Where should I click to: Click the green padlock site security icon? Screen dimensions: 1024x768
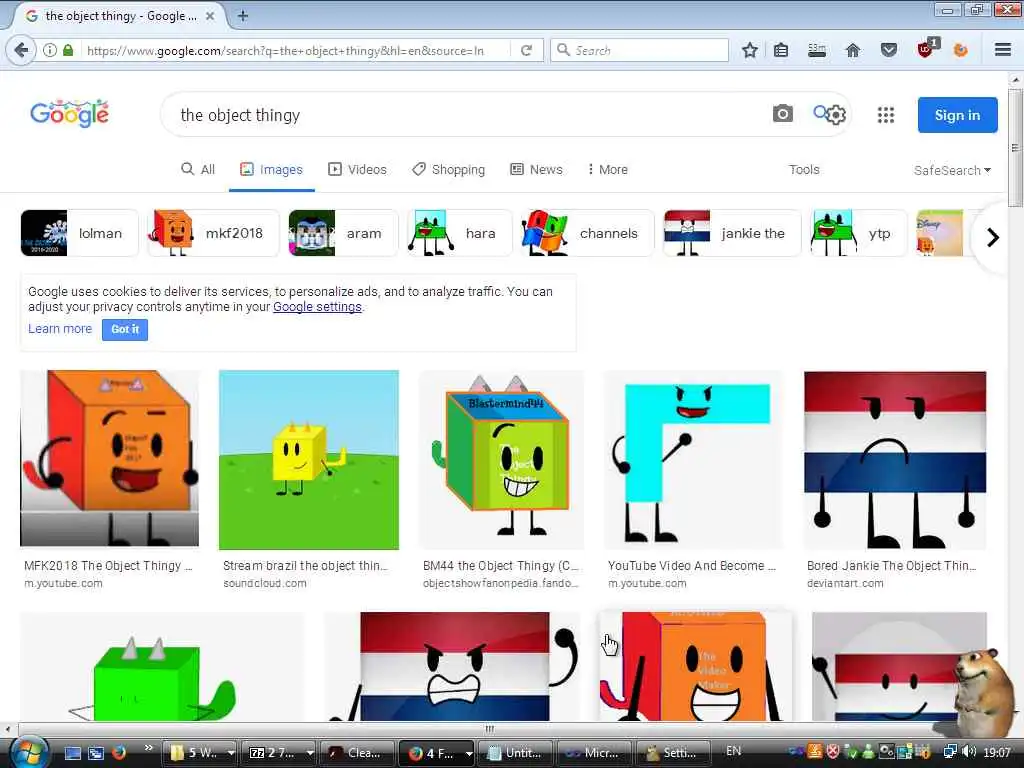68,50
